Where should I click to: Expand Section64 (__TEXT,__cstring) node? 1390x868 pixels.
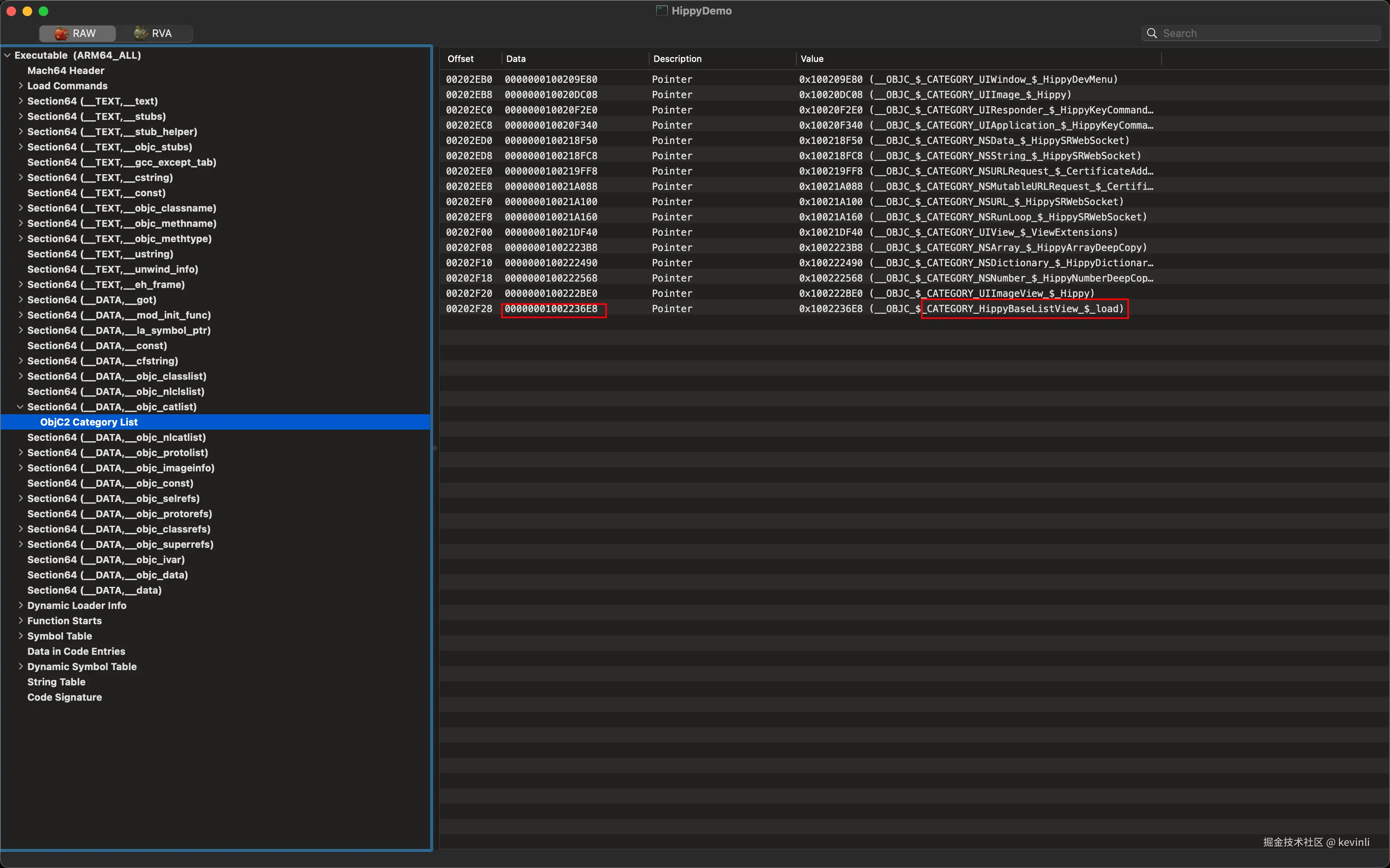(x=21, y=177)
